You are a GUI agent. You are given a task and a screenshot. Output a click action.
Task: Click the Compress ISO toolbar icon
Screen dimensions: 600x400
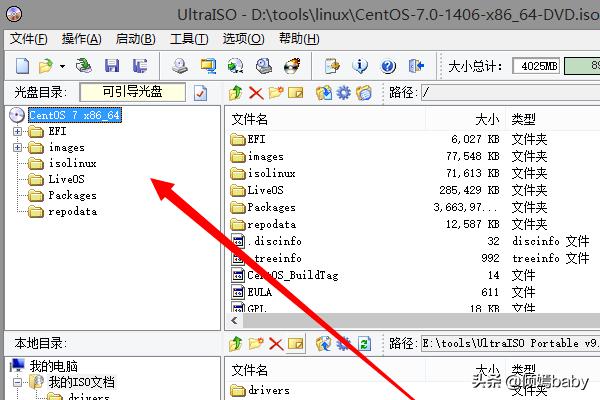[208, 66]
